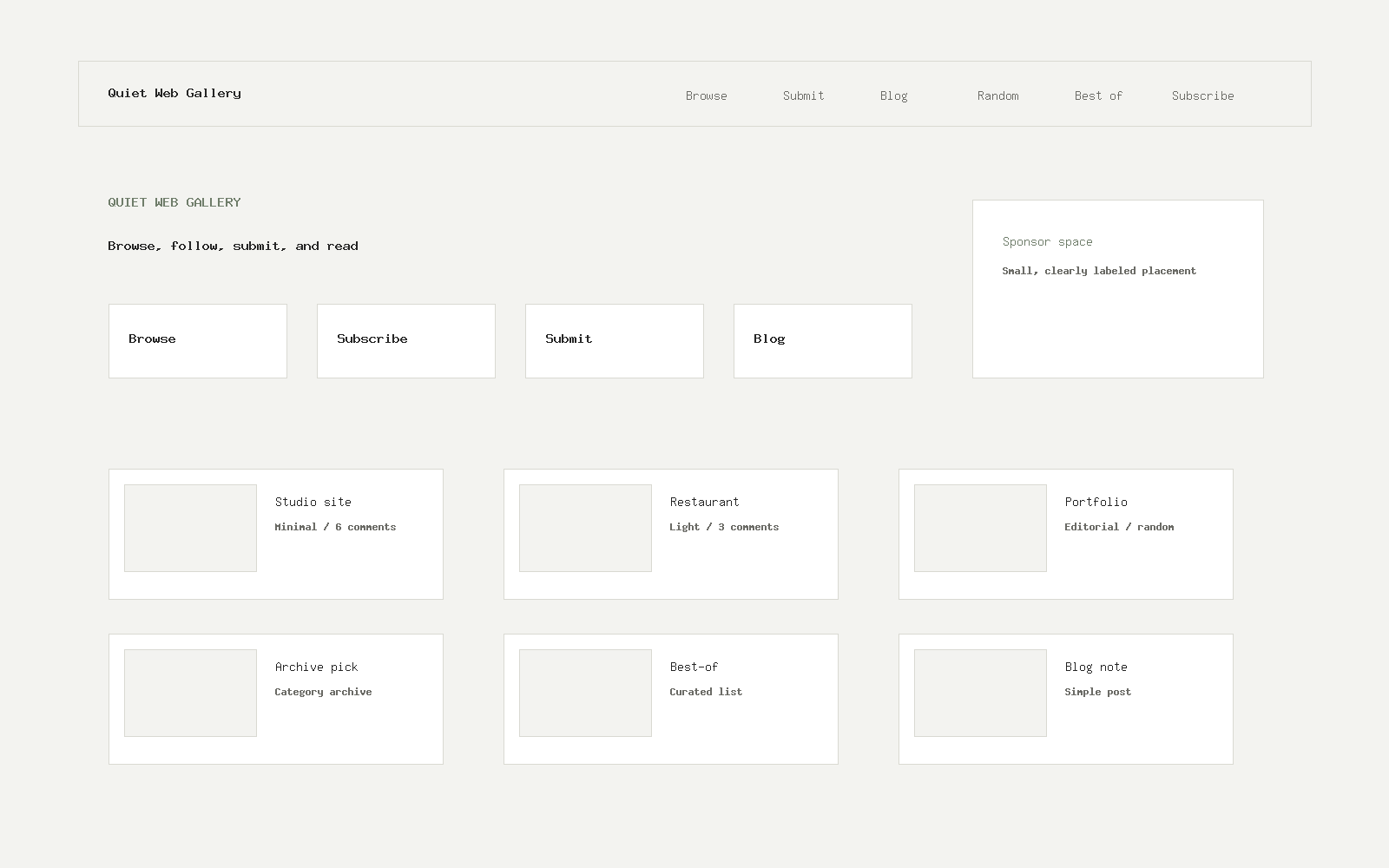The height and width of the screenshot is (868, 1389).
Task: Click the Blog note title
Action: [1096, 667]
